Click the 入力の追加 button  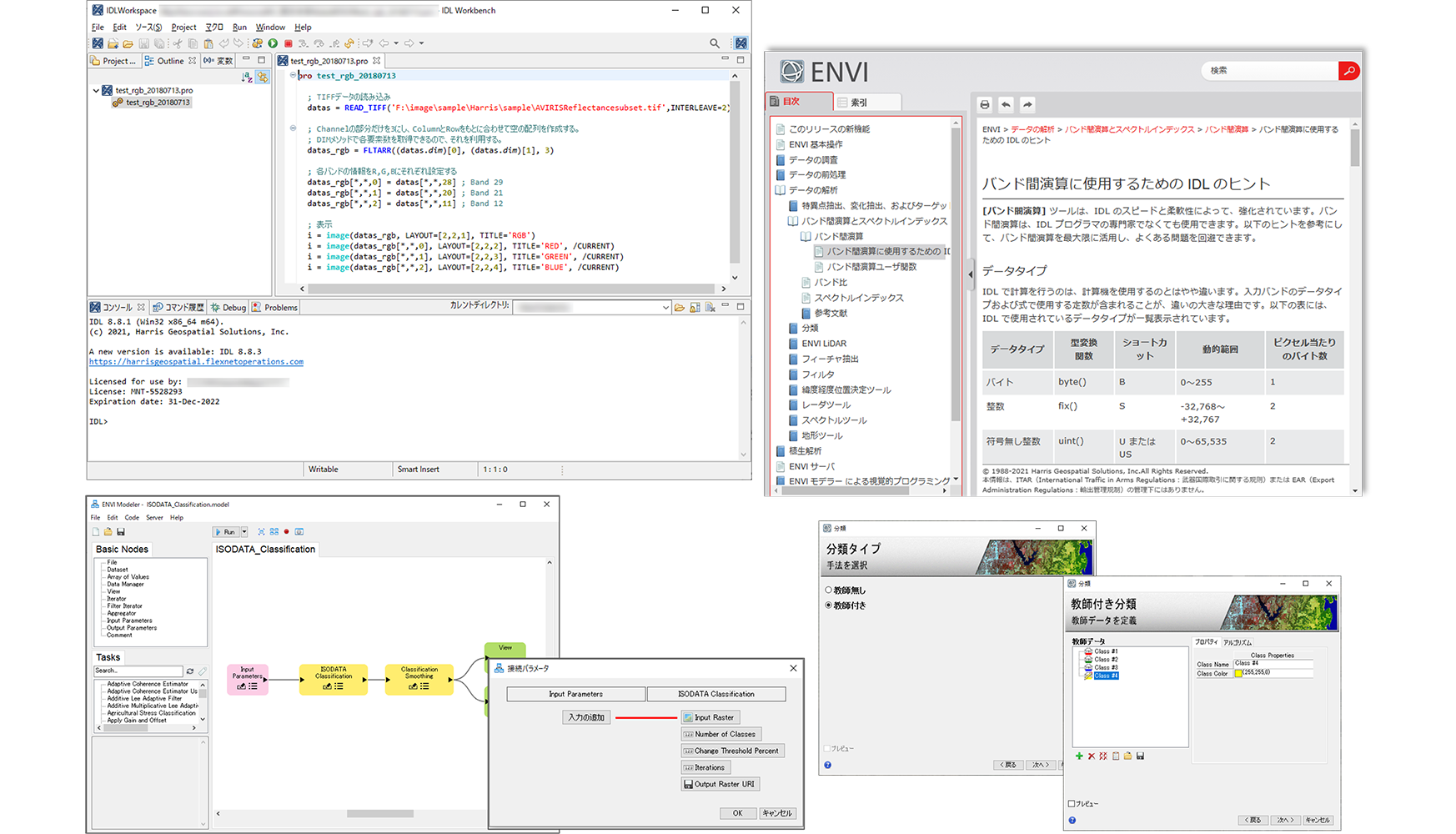pyautogui.click(x=586, y=717)
